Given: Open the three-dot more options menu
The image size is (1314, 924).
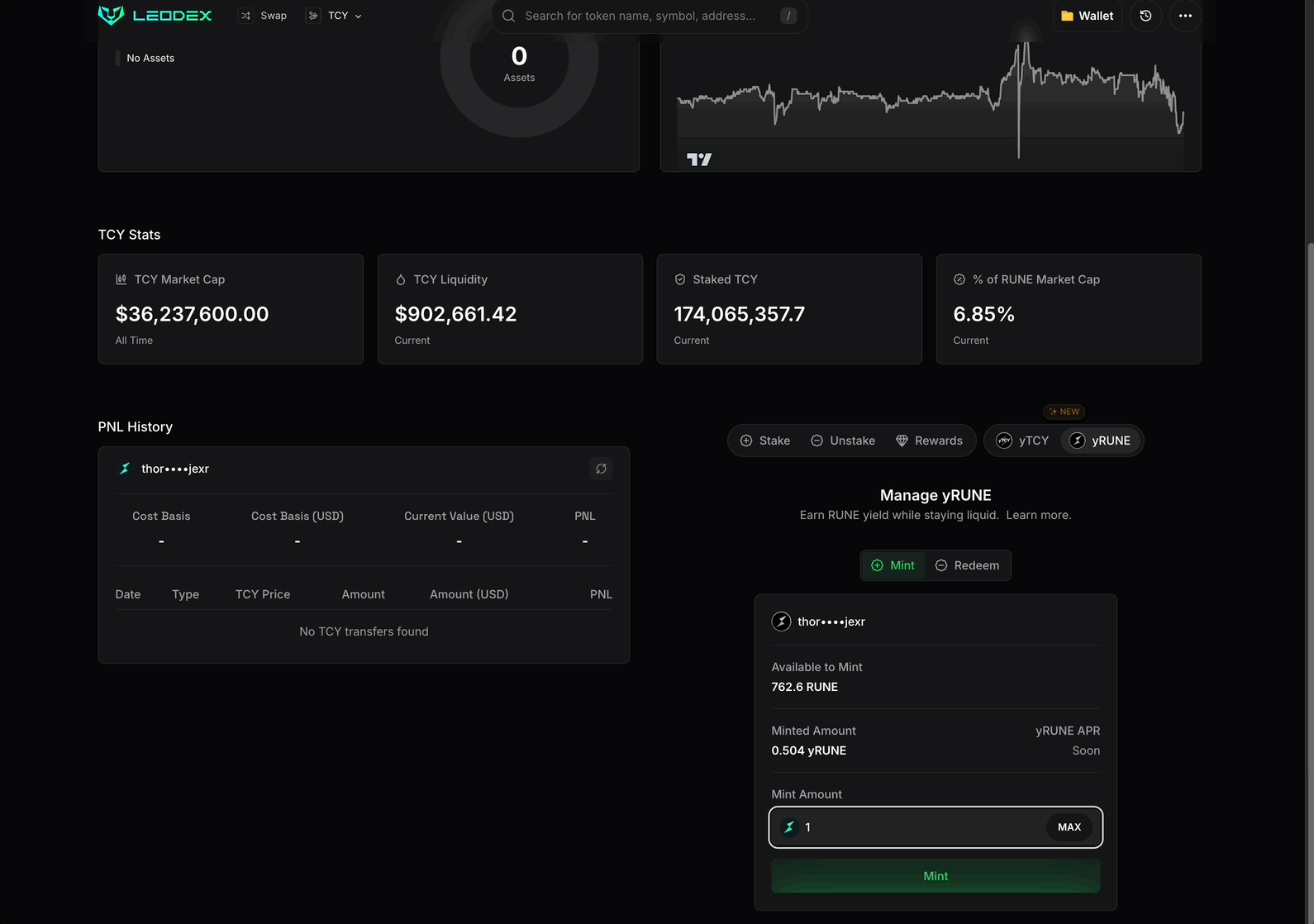Looking at the screenshot, I should click(1185, 16).
